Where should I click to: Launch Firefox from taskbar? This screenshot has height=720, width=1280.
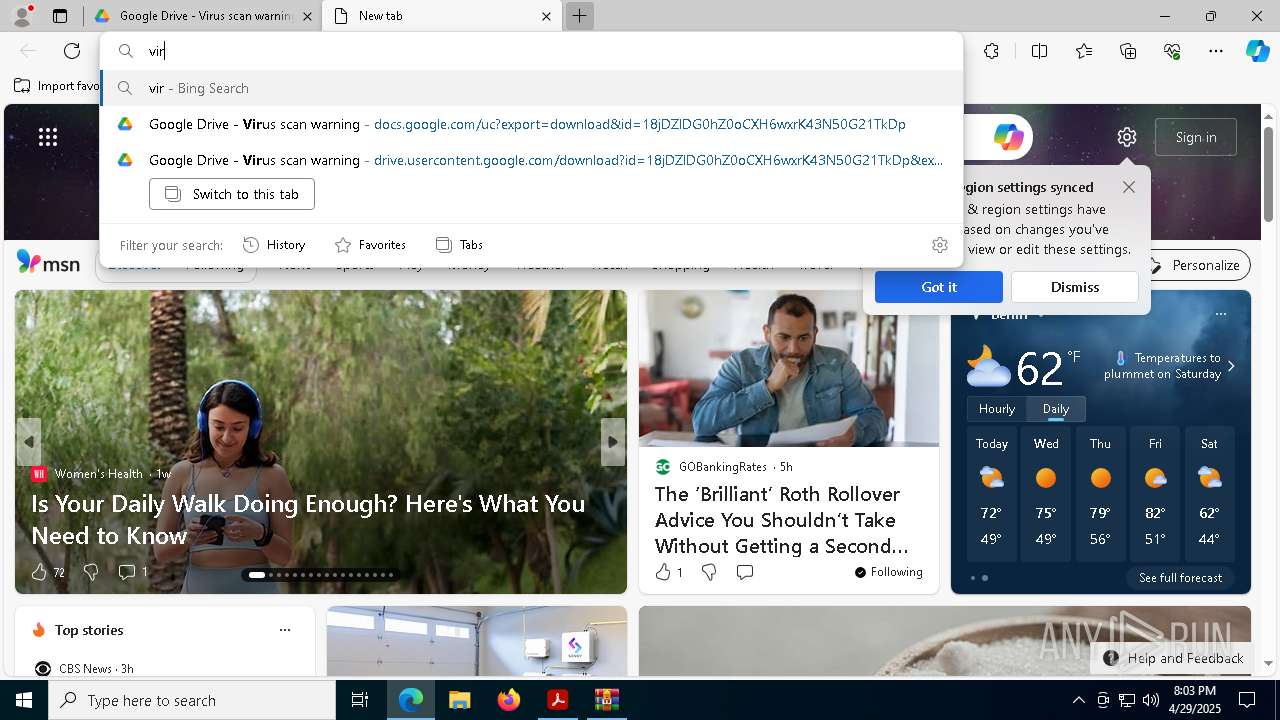509,700
